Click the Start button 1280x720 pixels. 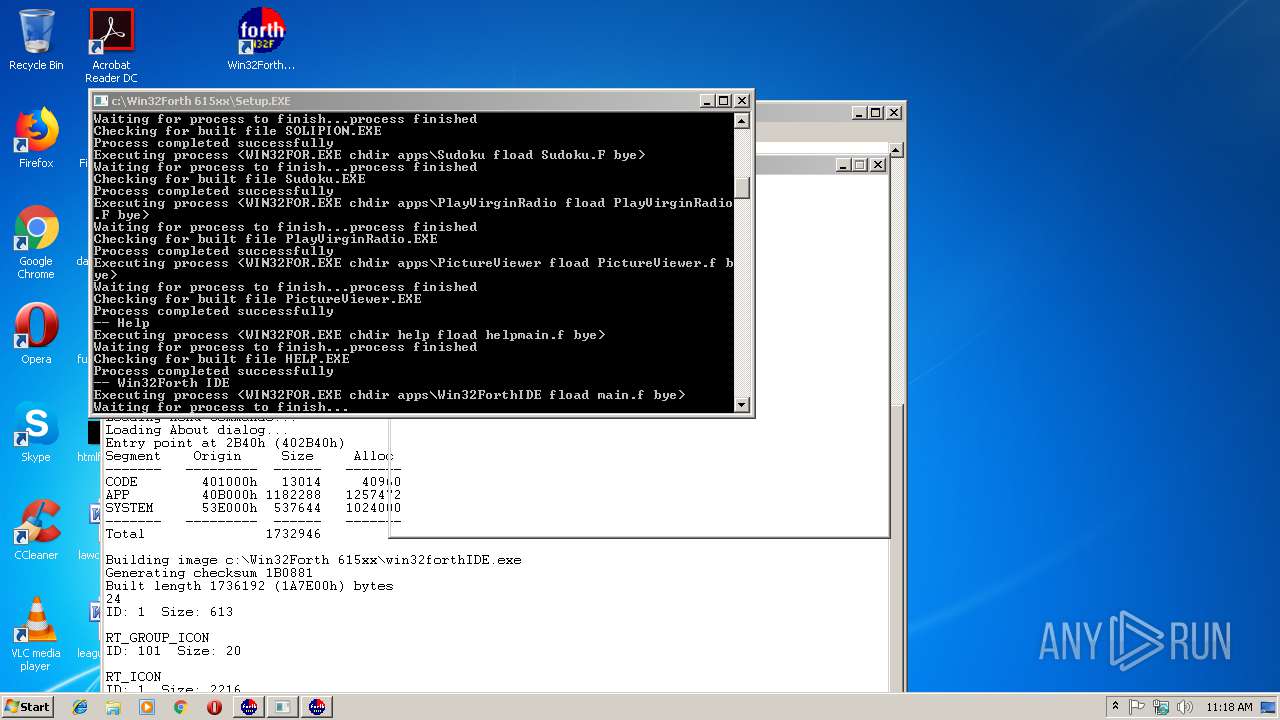[x=27, y=706]
